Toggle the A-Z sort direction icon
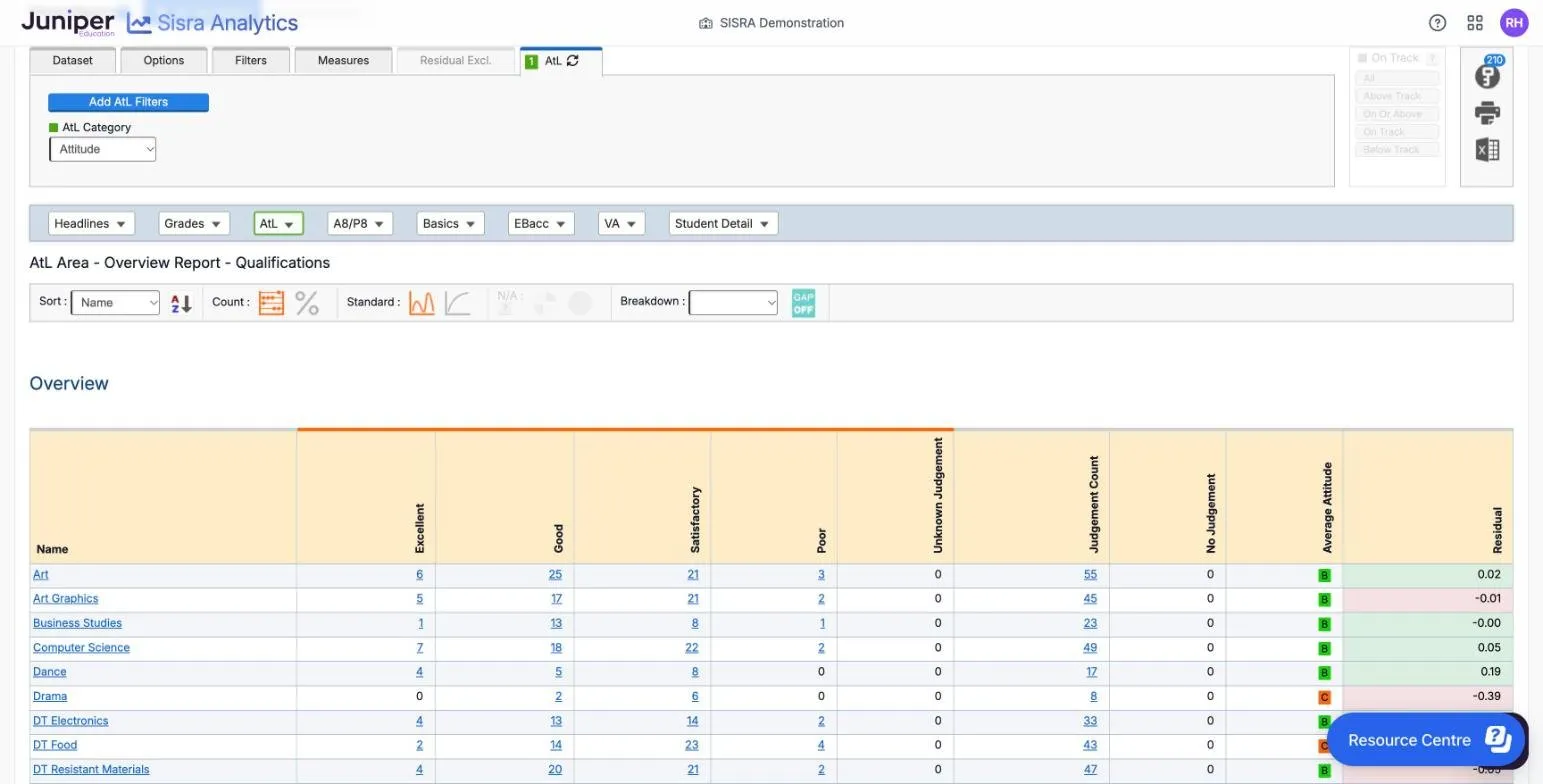This screenshot has height=784, width=1543. (x=181, y=303)
